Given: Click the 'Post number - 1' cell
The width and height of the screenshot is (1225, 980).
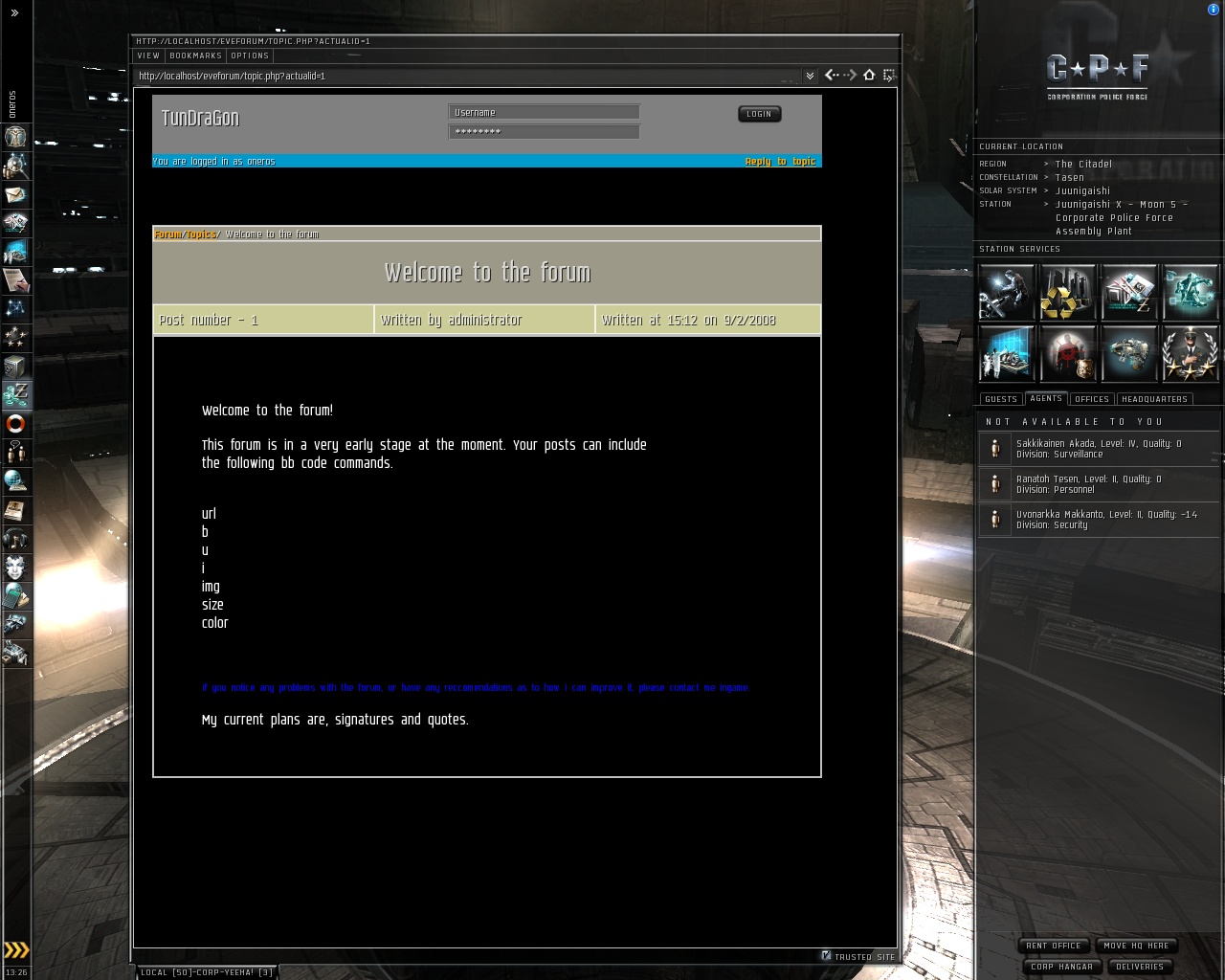Looking at the screenshot, I should pyautogui.click(x=264, y=321).
